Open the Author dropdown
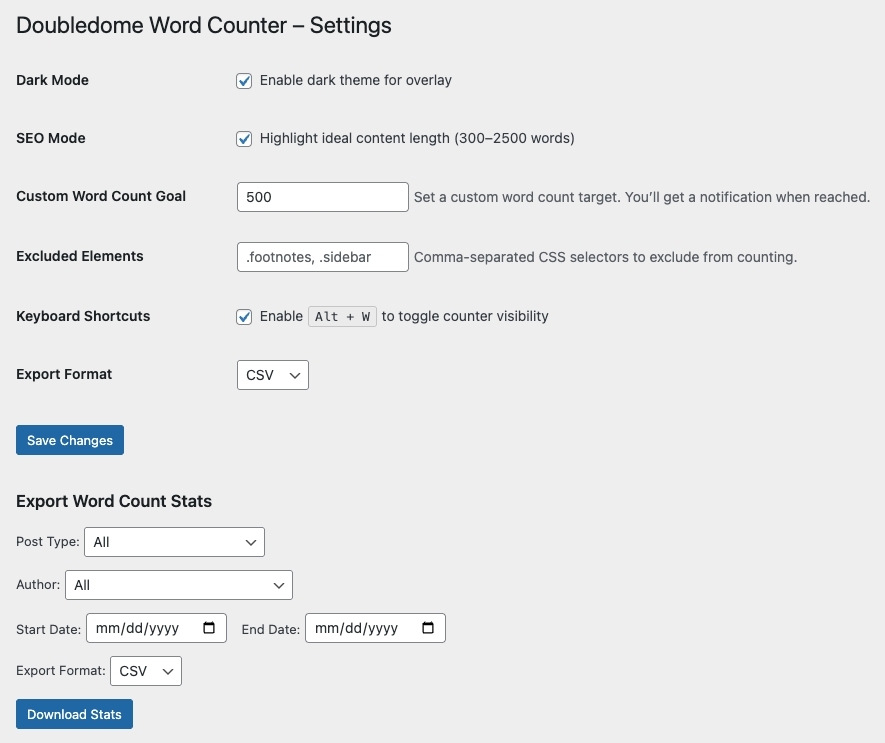 coord(178,585)
